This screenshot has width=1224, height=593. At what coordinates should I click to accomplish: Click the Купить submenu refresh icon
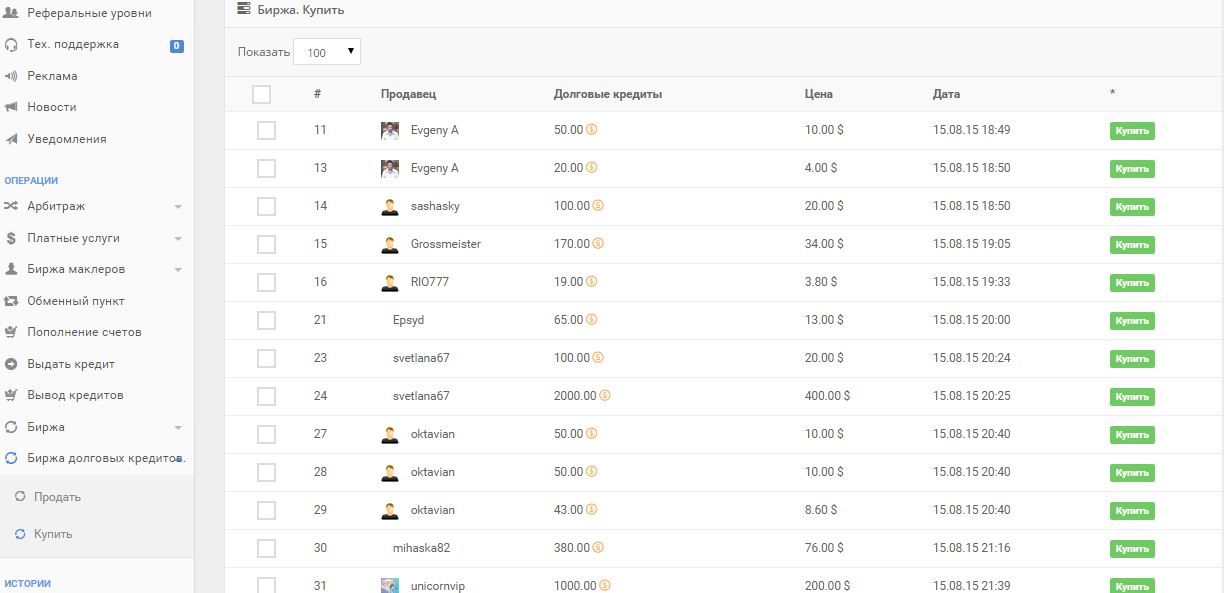pyautogui.click(x=20, y=534)
